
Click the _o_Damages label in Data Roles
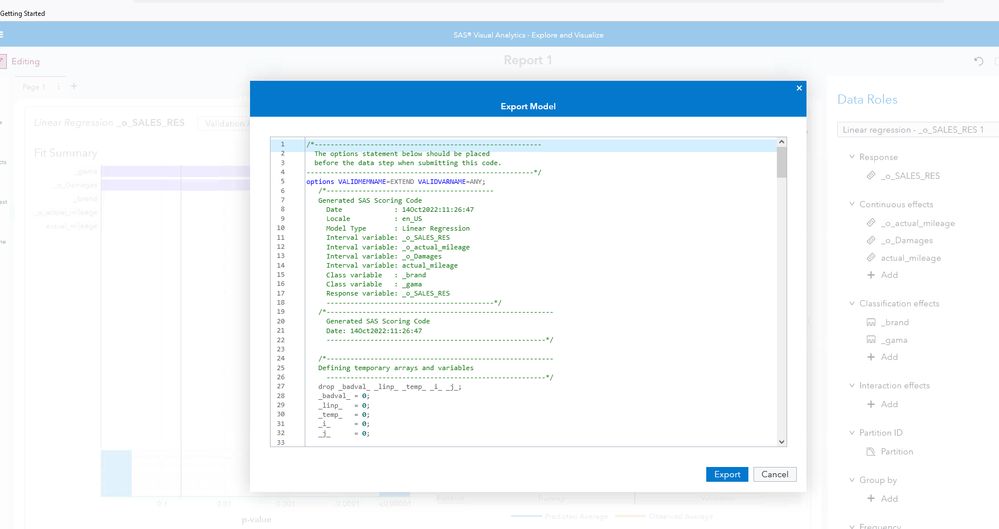pos(907,240)
